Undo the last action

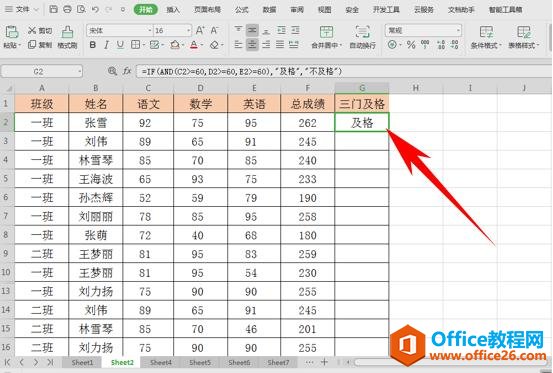click(95, 10)
